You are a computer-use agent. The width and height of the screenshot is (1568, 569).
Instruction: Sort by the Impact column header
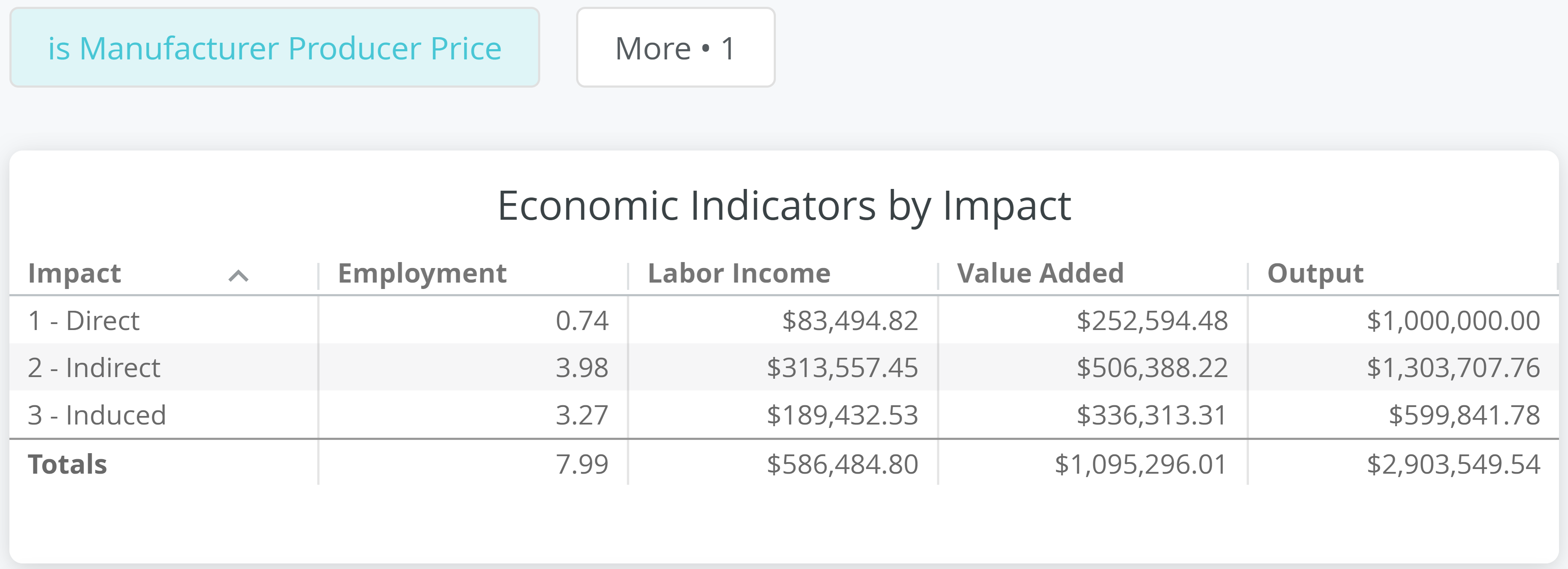coord(75,274)
